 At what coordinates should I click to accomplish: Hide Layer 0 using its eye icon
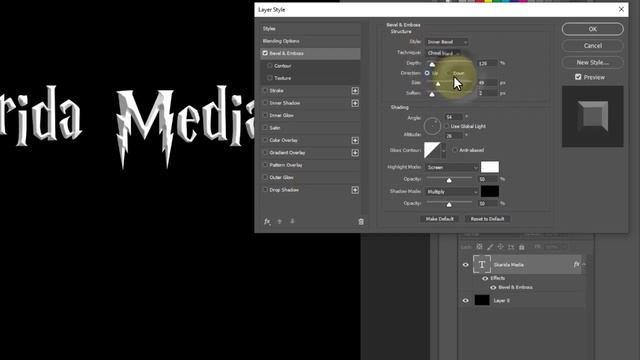466,300
